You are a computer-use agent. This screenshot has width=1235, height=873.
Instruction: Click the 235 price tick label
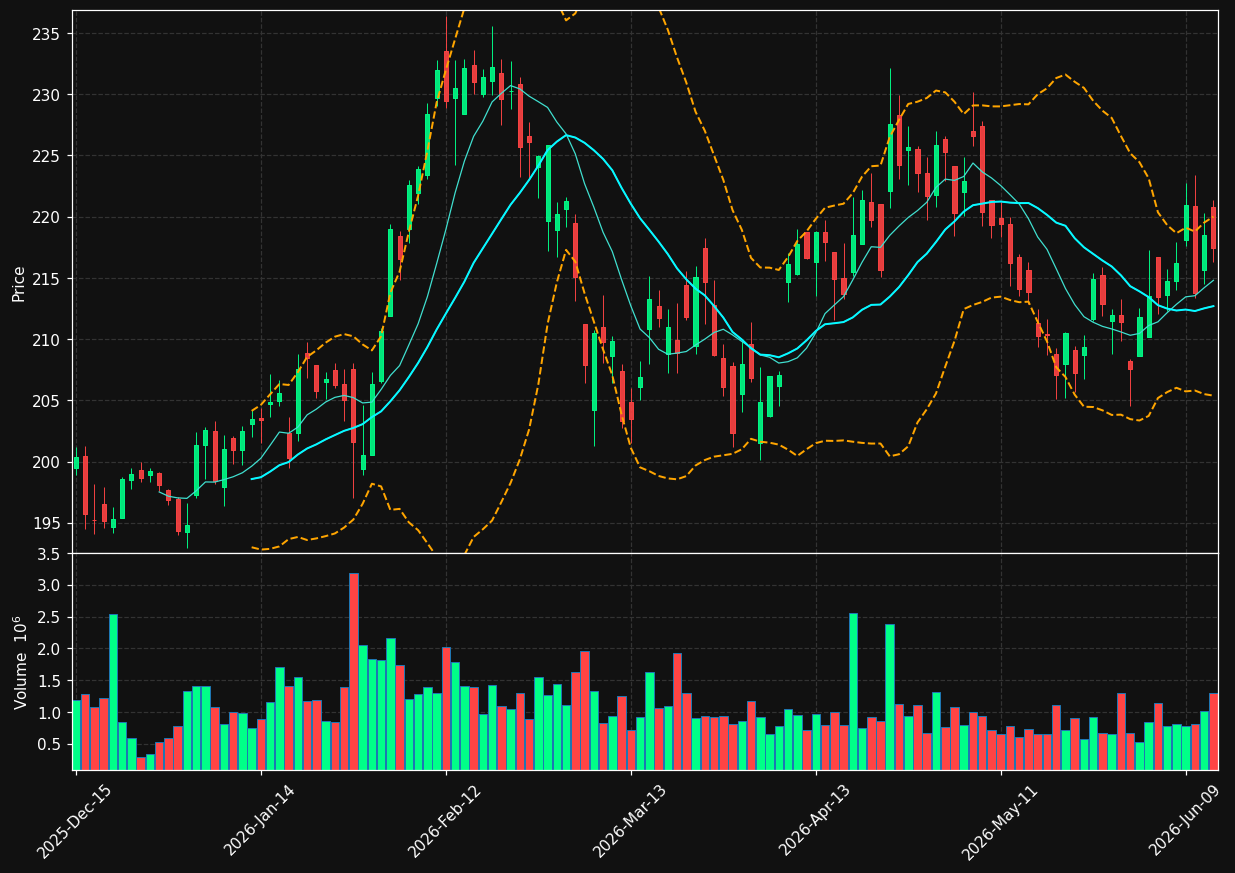click(48, 34)
